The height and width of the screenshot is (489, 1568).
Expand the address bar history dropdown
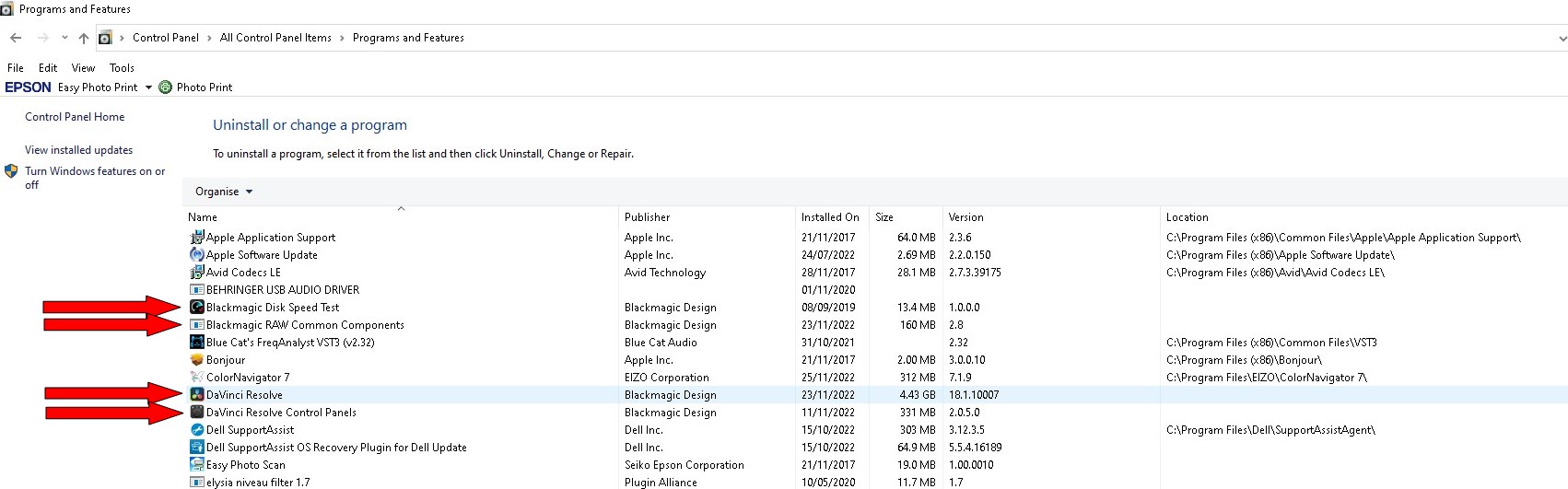point(1562,39)
